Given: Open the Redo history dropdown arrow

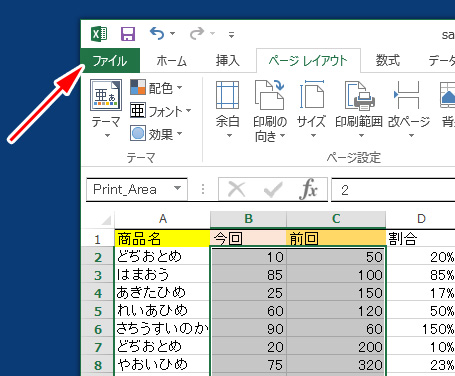Looking at the screenshot, I should 212,34.
